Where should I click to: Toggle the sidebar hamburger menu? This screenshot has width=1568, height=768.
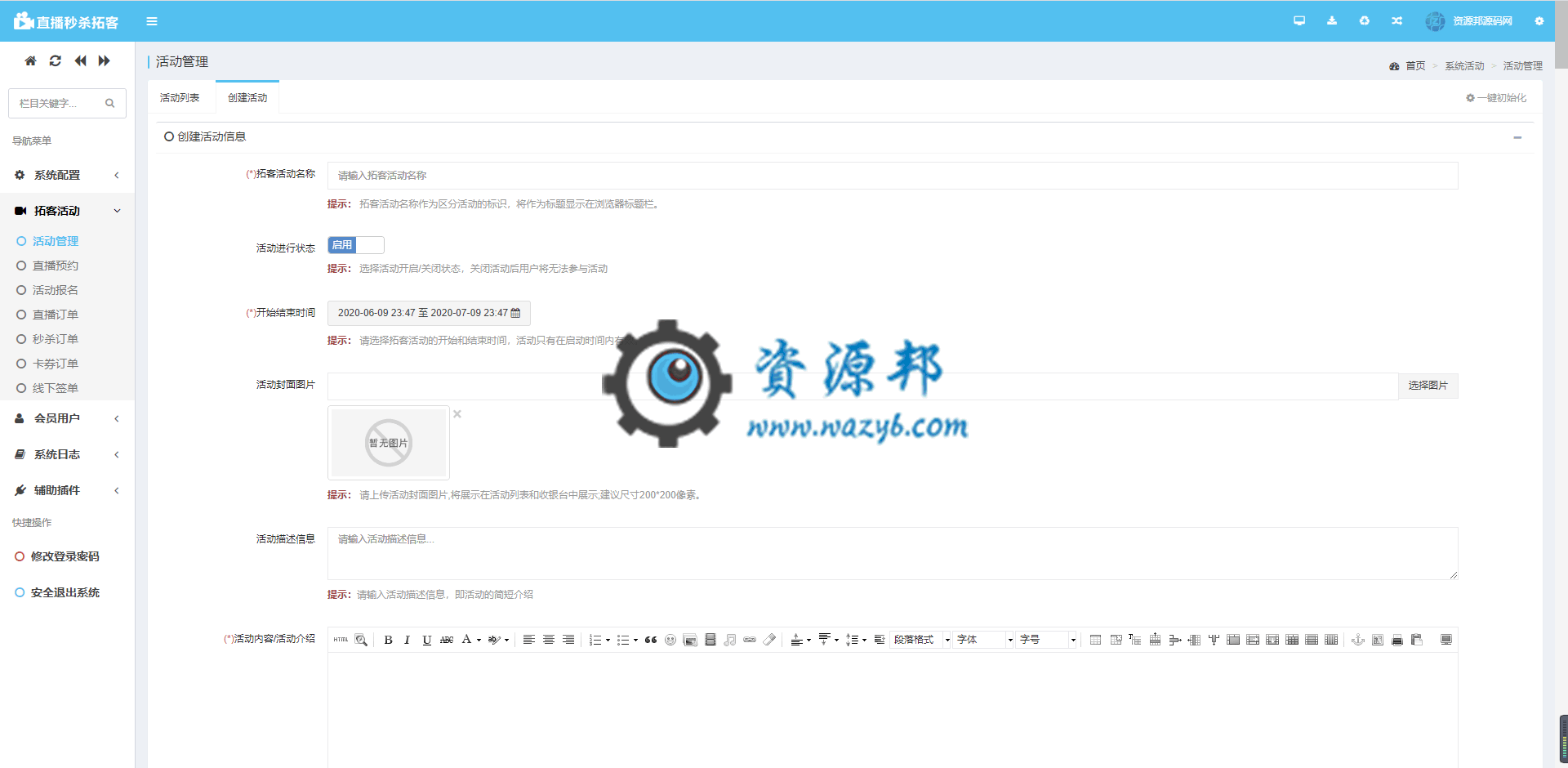(152, 21)
